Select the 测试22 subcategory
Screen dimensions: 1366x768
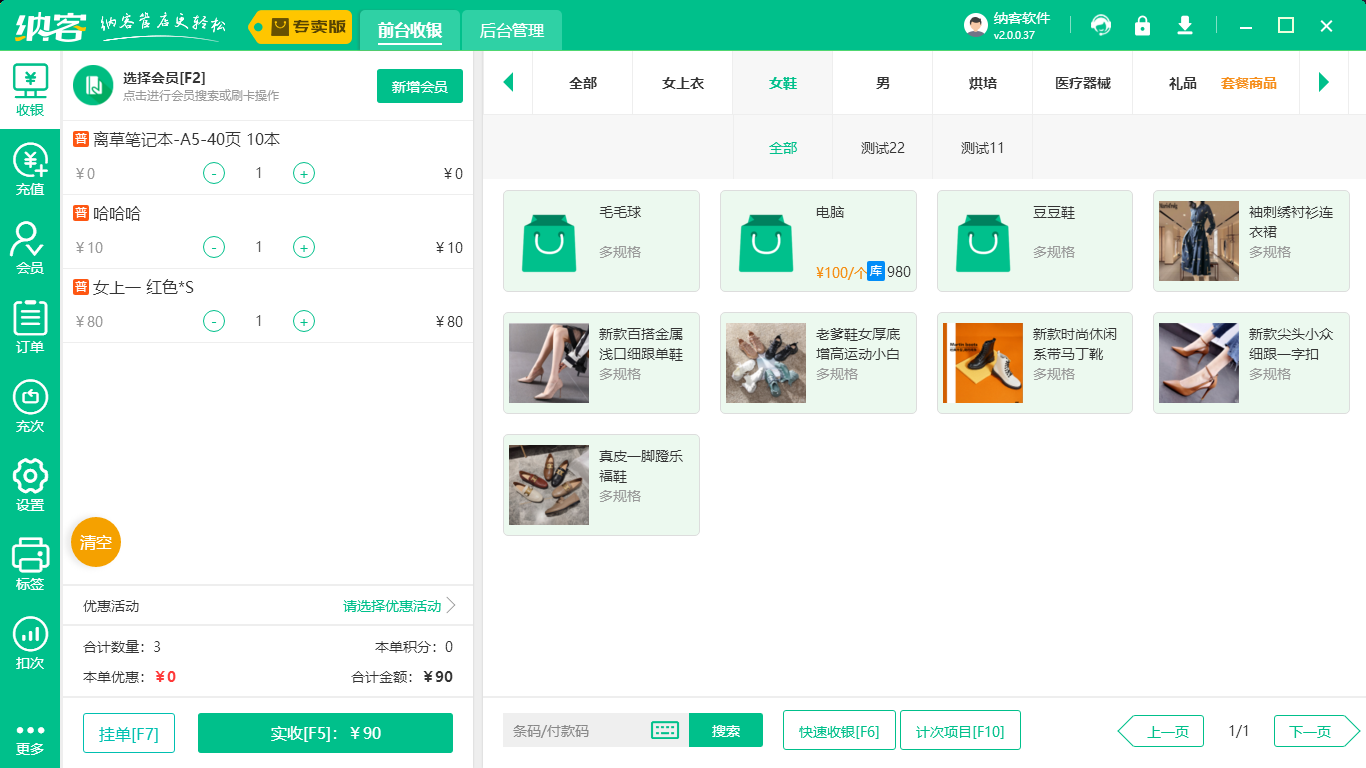(883, 148)
